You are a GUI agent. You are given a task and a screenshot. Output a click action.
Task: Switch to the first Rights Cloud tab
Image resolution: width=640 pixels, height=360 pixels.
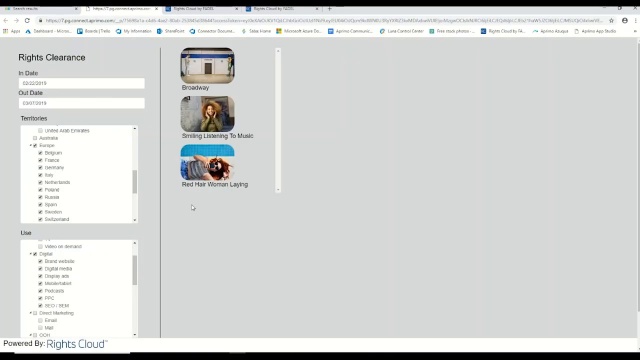click(x=201, y=9)
